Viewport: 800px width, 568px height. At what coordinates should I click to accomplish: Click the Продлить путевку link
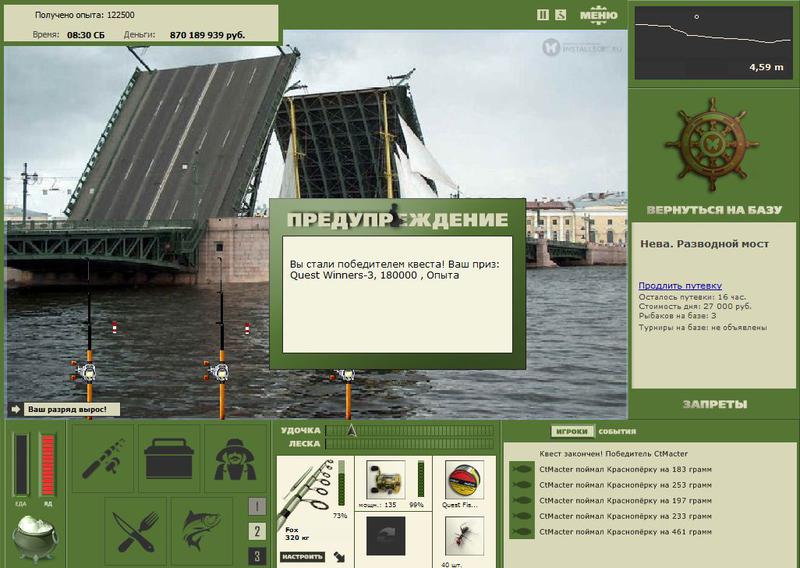[x=680, y=285]
